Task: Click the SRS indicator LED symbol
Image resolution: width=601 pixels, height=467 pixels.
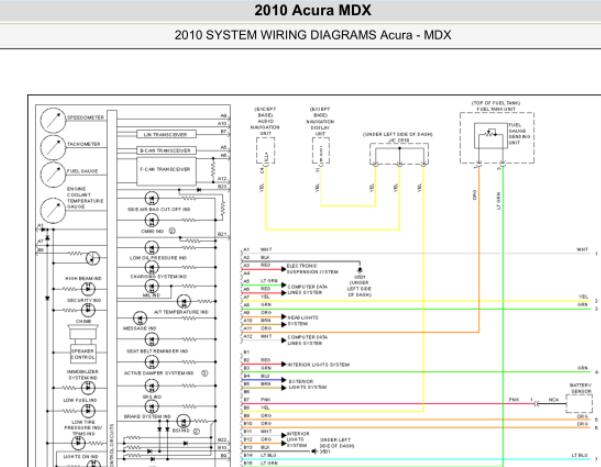Action: click(x=152, y=386)
